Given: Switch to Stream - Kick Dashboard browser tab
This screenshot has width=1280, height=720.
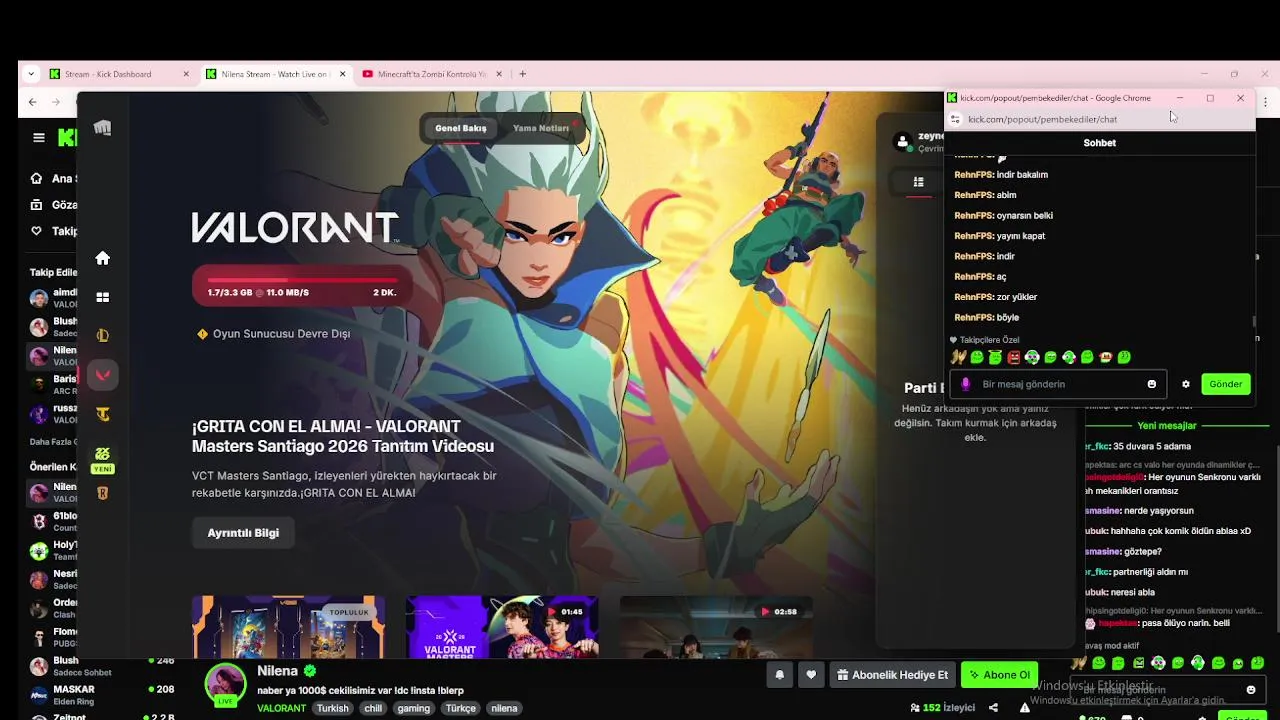Looking at the screenshot, I should tap(118, 74).
